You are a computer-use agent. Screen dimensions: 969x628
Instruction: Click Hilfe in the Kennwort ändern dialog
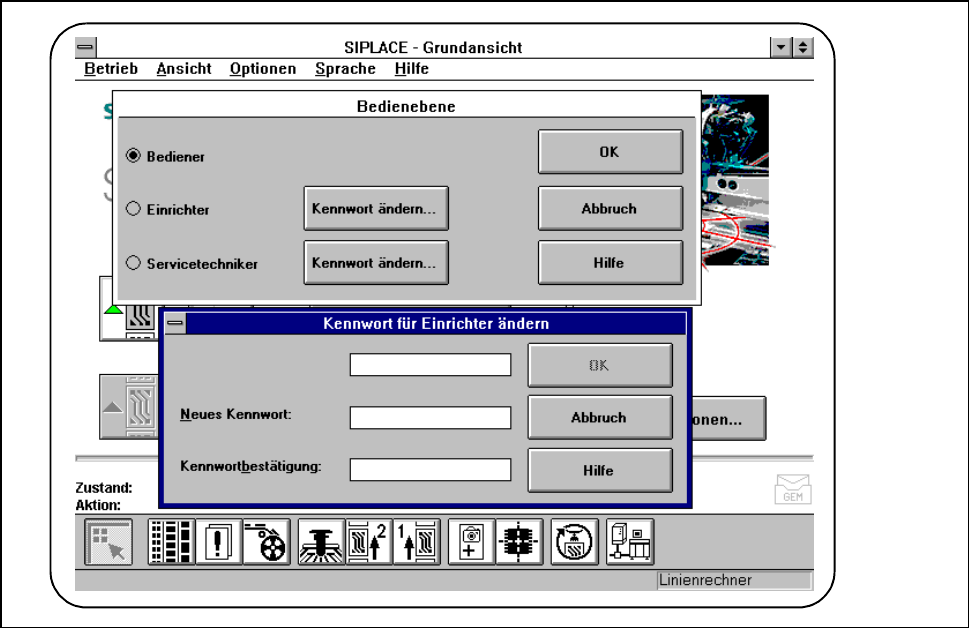(599, 470)
